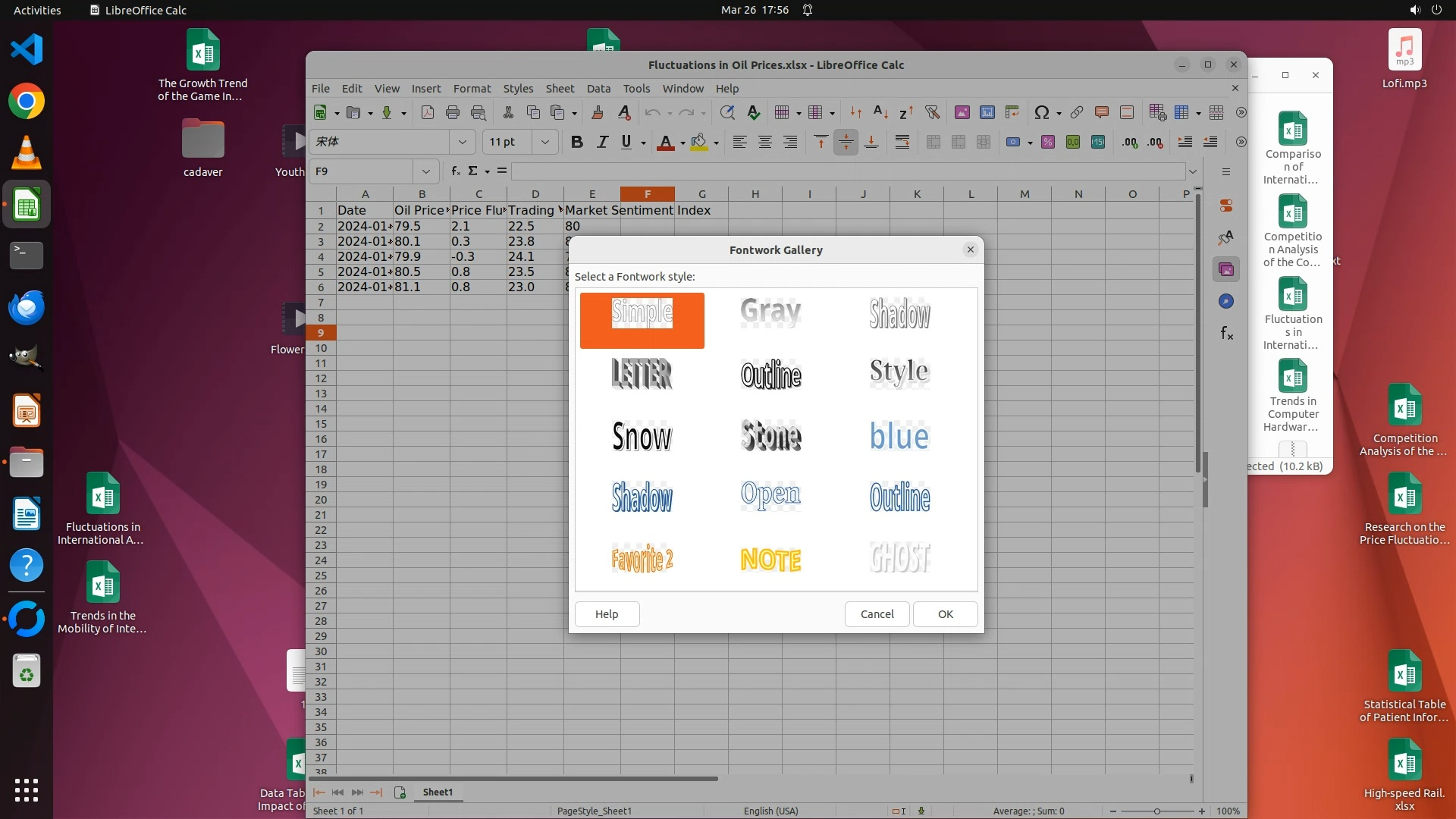Expand the font size dropdown
Screen dimensions: 1456x819
point(544,142)
